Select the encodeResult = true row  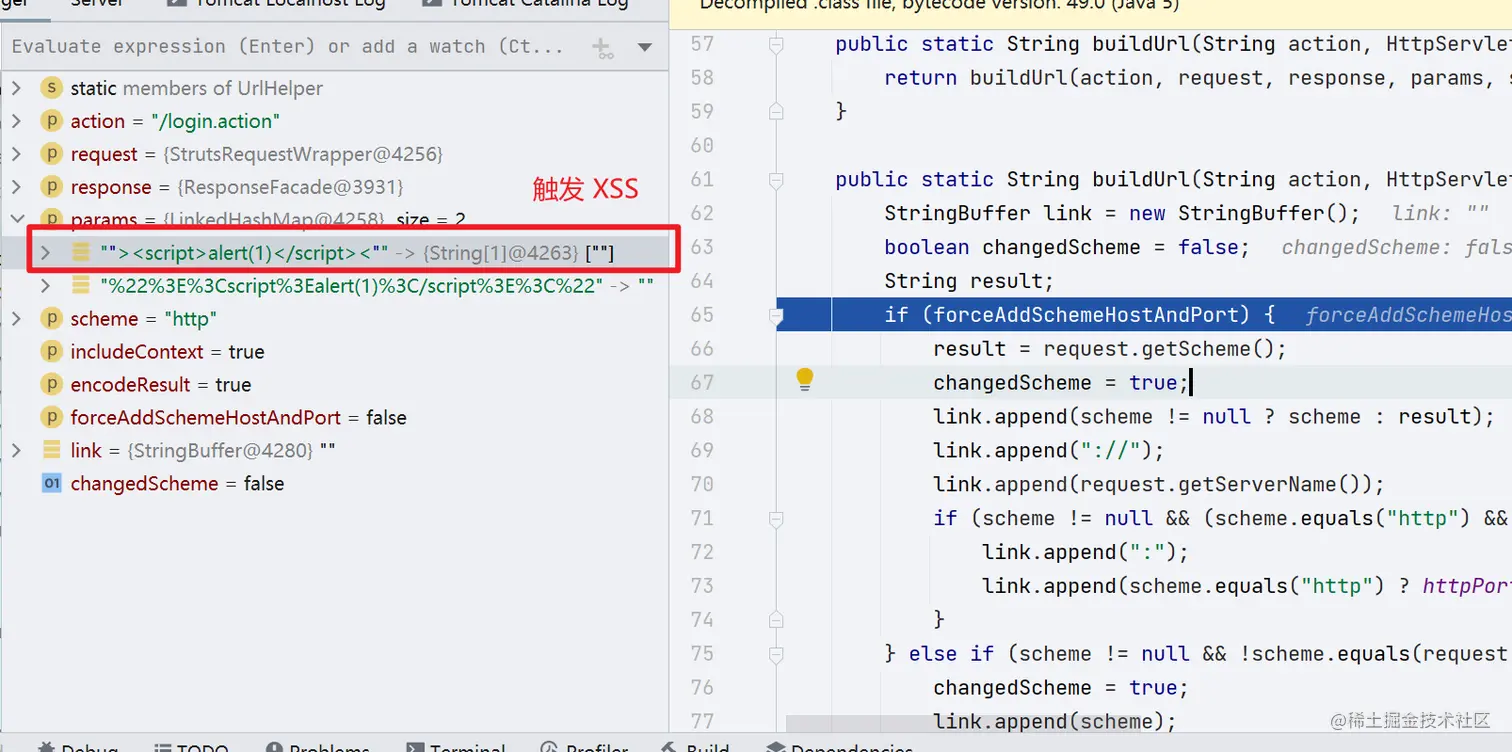coord(334,385)
